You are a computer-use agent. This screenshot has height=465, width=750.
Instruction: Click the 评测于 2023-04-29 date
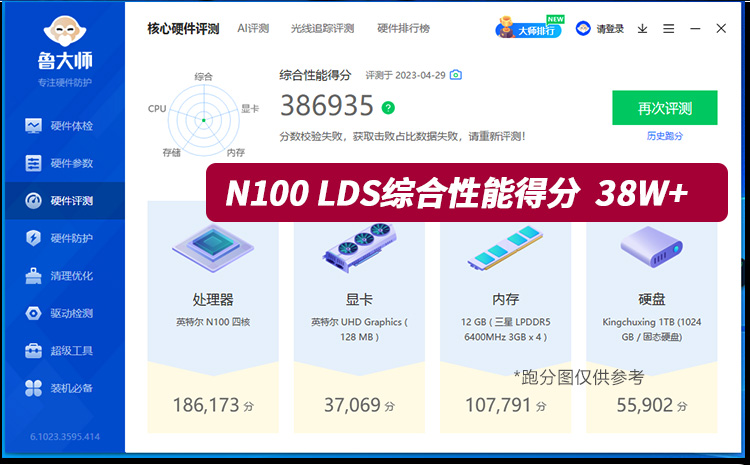click(x=405, y=75)
